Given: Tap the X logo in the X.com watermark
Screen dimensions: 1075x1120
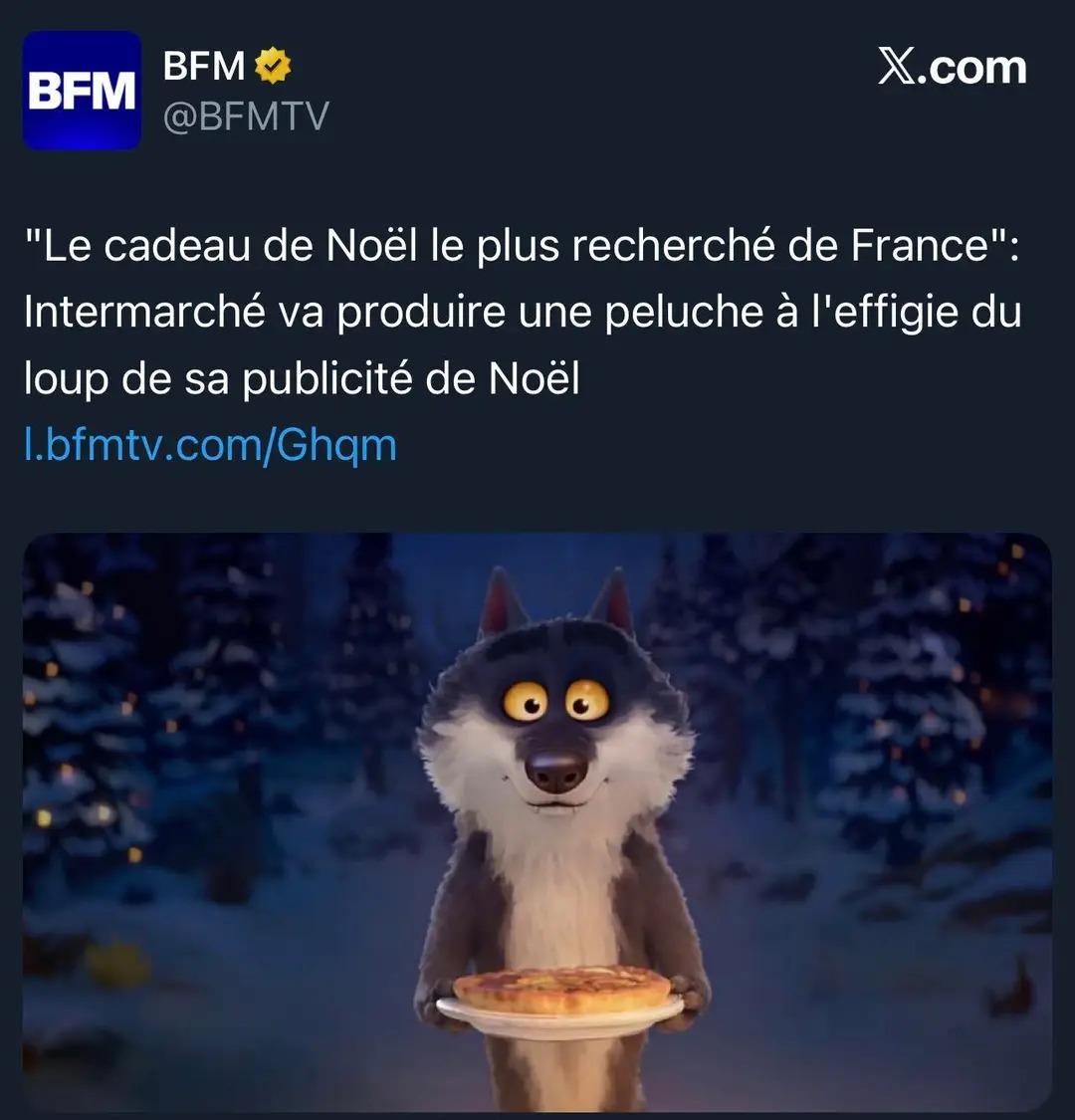Looking at the screenshot, I should [x=897, y=67].
